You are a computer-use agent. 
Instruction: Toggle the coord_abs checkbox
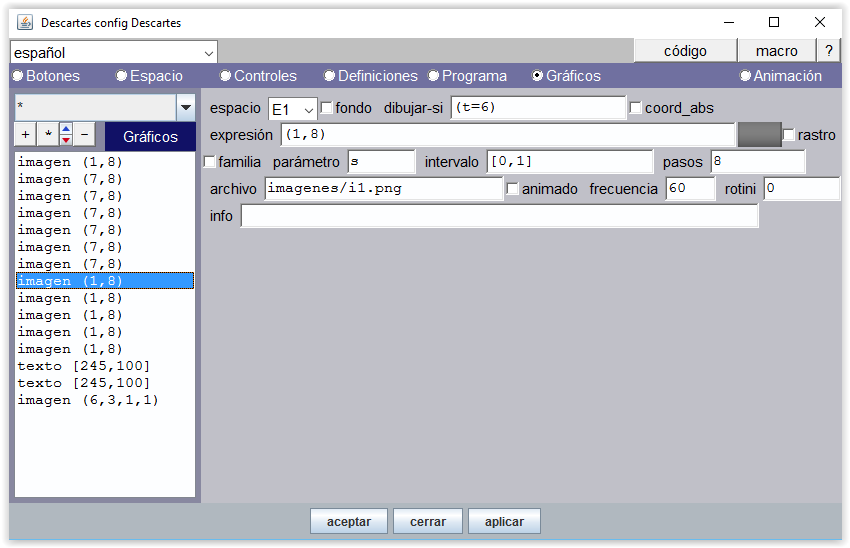pos(636,108)
